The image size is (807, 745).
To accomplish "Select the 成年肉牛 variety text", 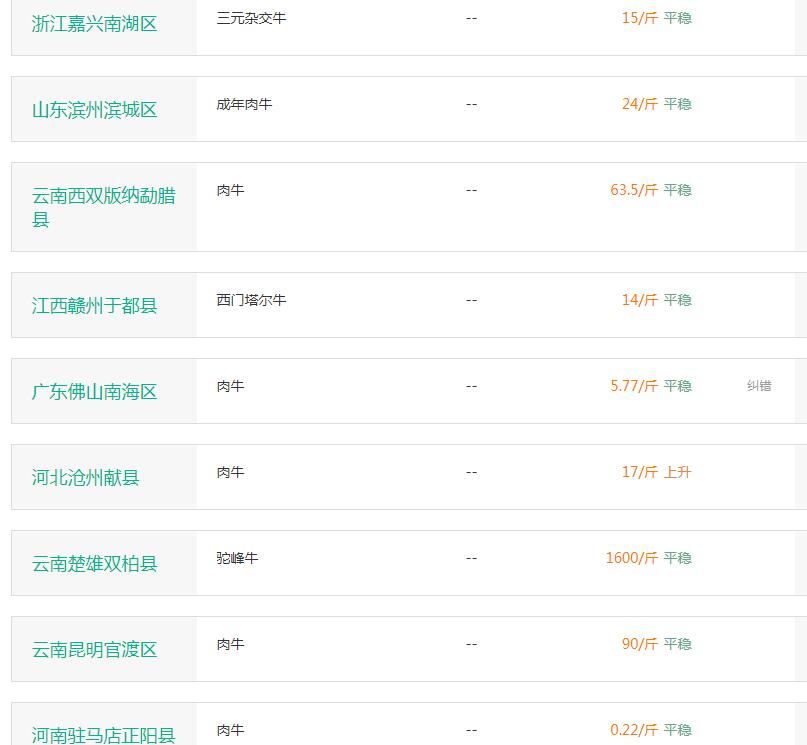I will (244, 104).
